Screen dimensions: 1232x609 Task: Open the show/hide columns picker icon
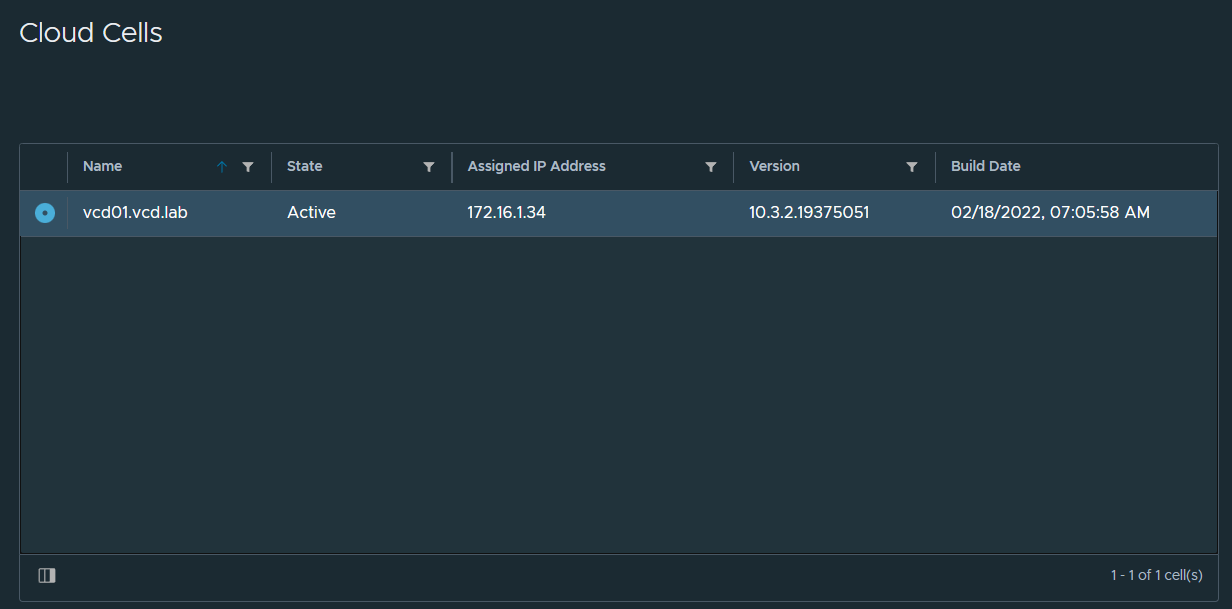pos(47,575)
